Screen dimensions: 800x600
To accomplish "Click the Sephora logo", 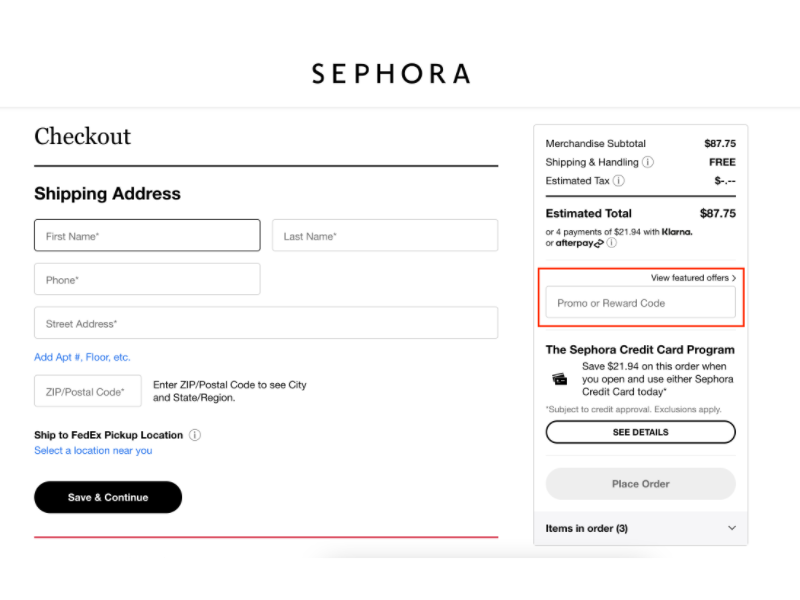I will click(x=390, y=73).
